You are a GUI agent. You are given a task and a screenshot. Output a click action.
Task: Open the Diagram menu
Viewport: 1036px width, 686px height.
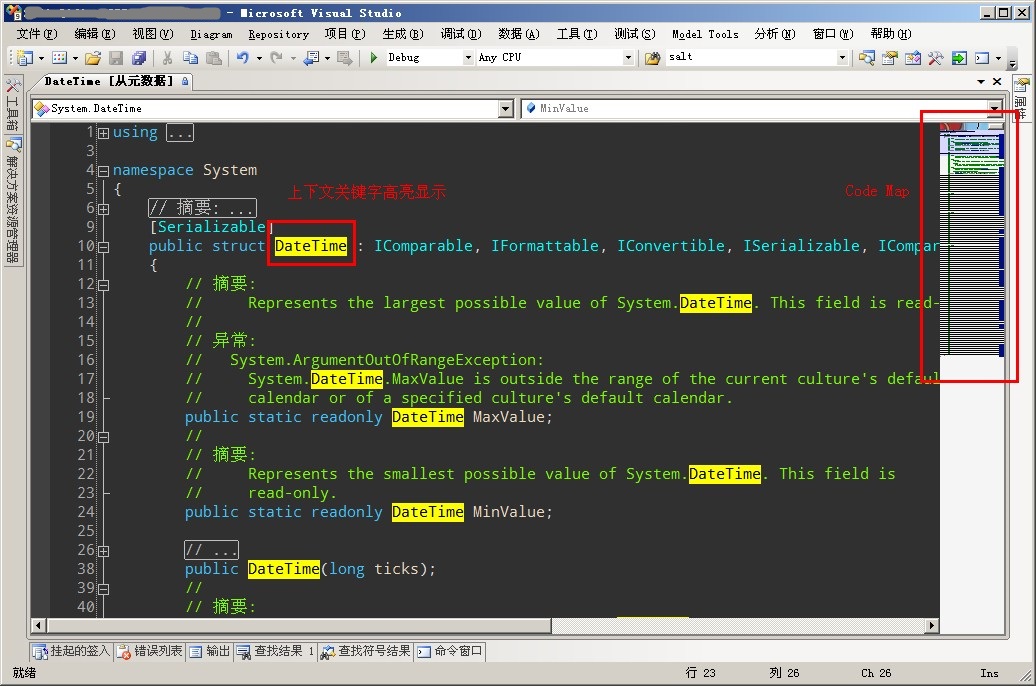pyautogui.click(x=211, y=34)
